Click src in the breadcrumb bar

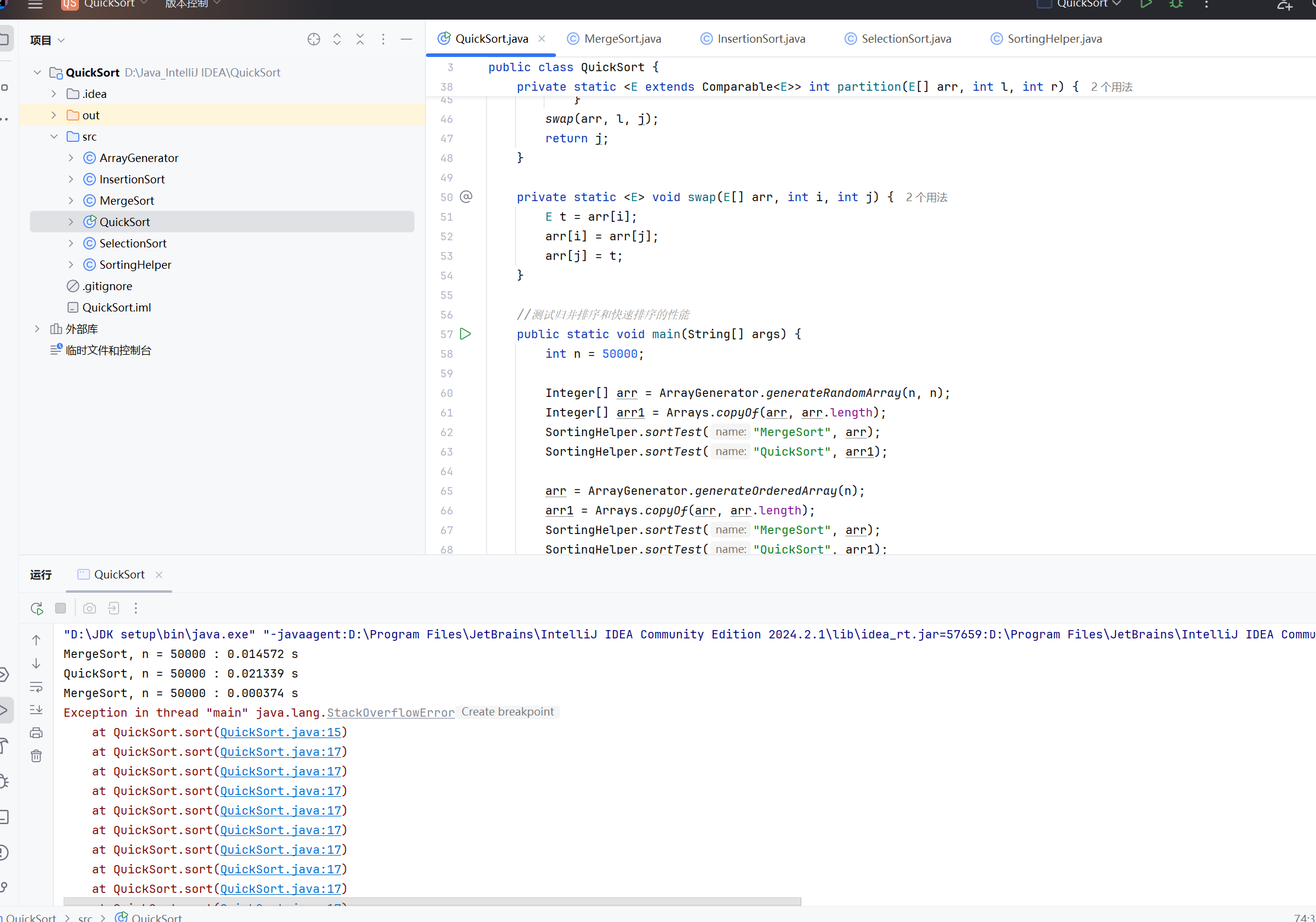click(85, 917)
